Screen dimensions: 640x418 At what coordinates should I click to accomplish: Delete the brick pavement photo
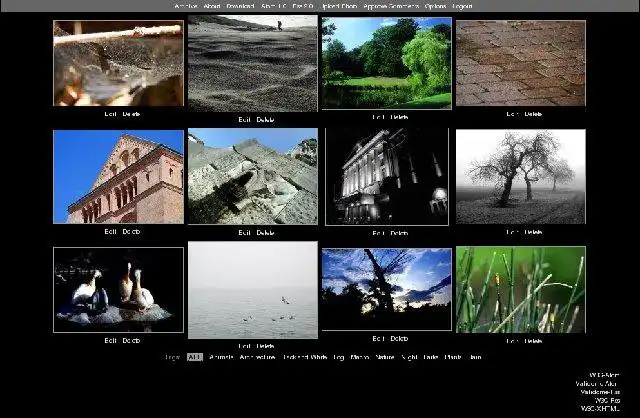(533, 114)
